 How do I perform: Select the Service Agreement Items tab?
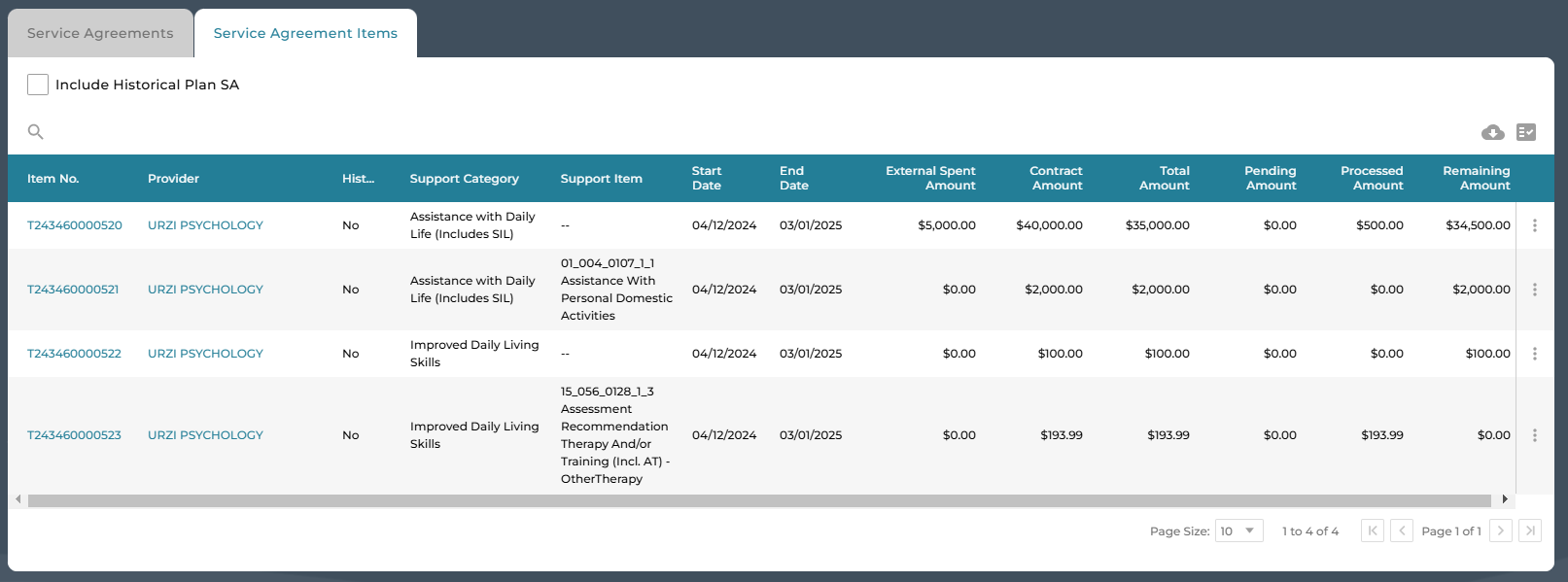pyautogui.click(x=305, y=33)
